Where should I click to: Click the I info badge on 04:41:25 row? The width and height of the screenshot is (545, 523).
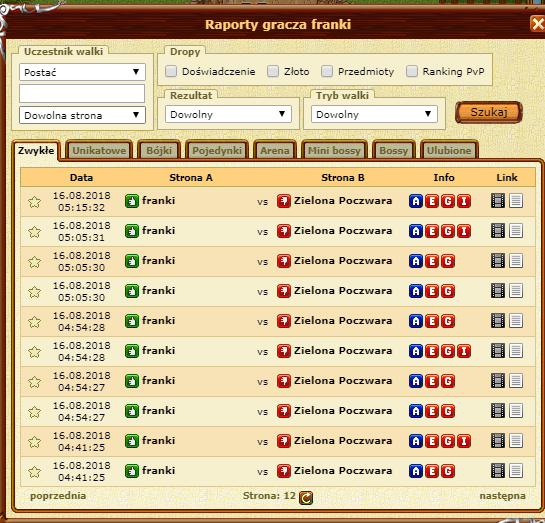464,441
